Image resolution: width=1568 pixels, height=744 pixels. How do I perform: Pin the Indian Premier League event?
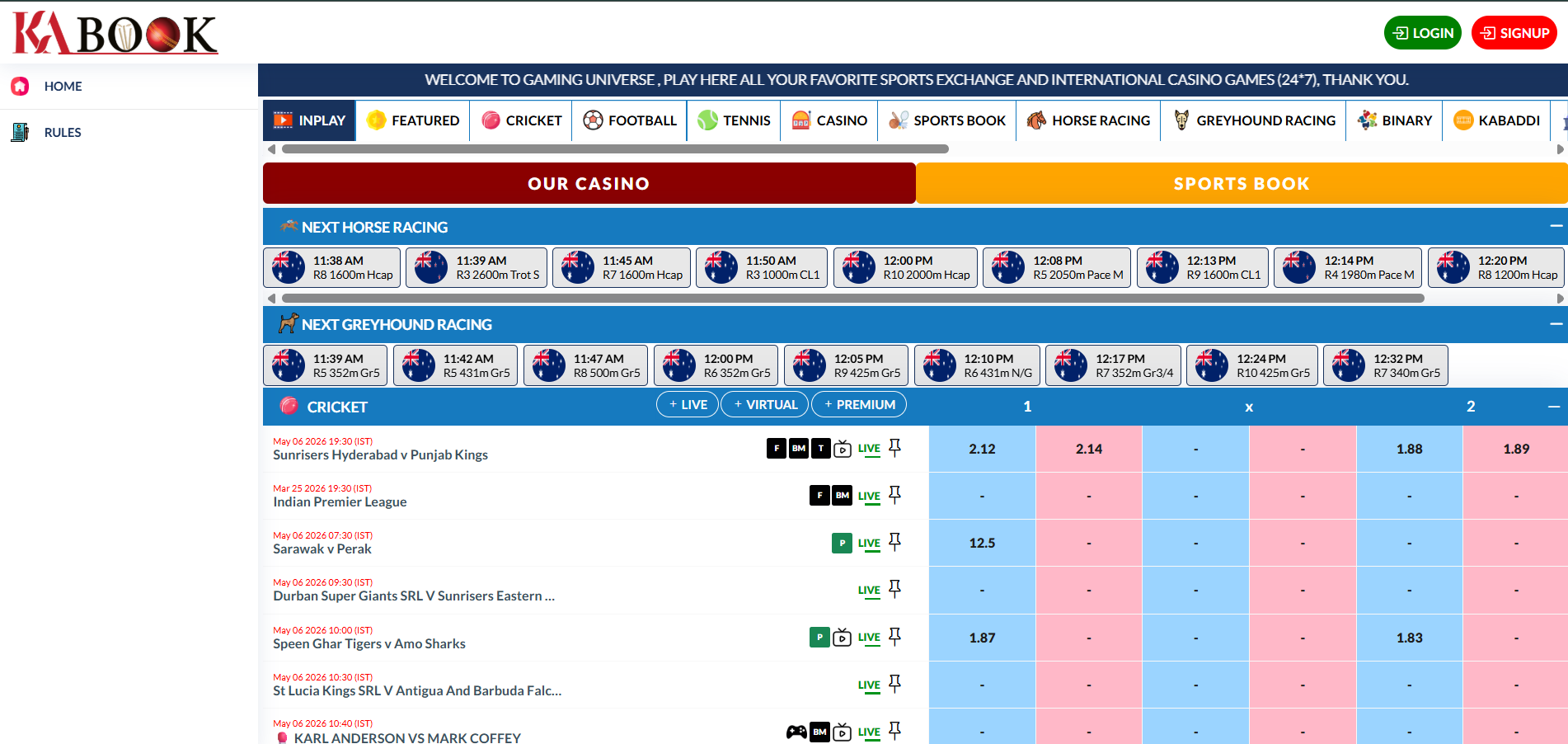point(894,495)
